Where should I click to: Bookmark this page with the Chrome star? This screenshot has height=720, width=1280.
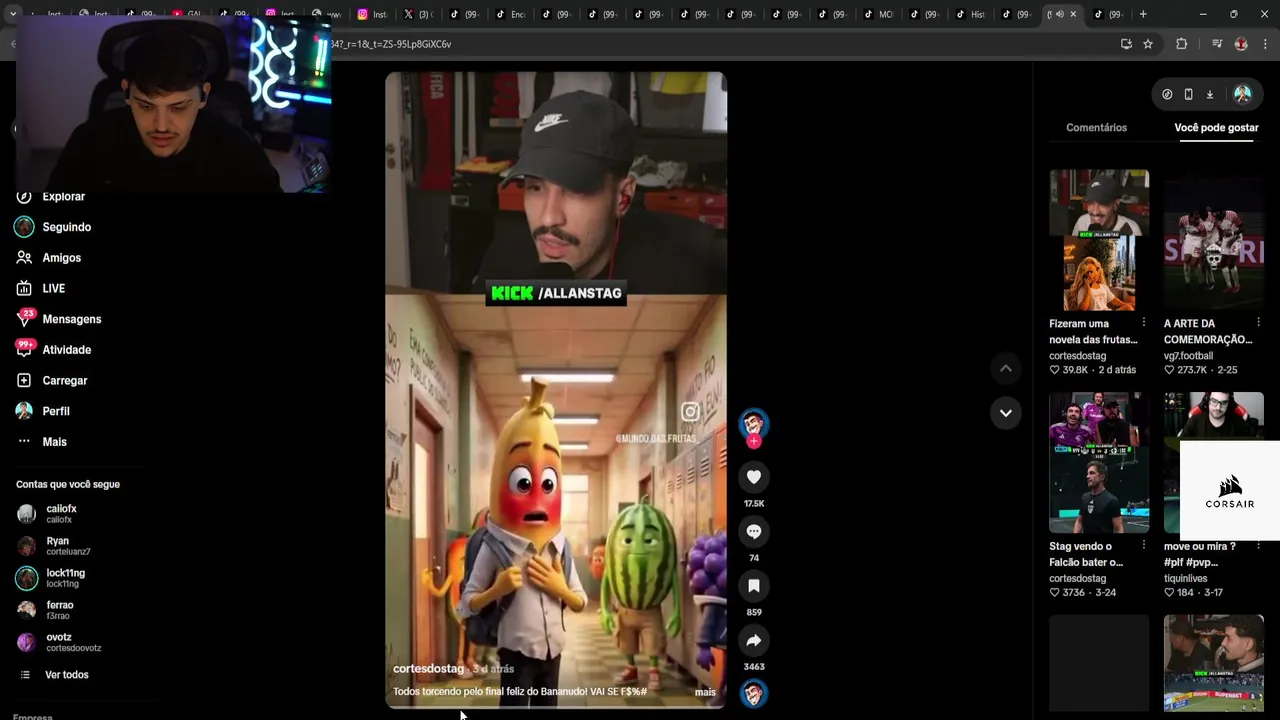tap(1148, 44)
